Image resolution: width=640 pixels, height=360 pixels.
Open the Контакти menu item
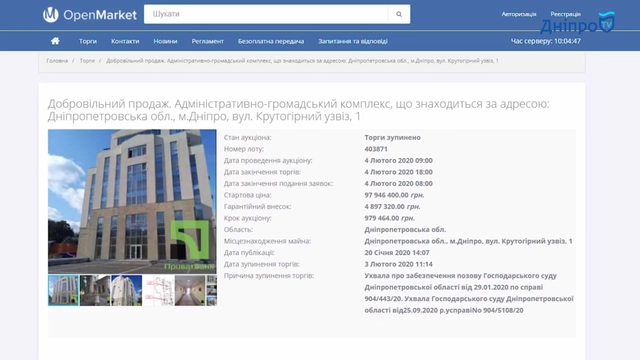tap(125, 41)
